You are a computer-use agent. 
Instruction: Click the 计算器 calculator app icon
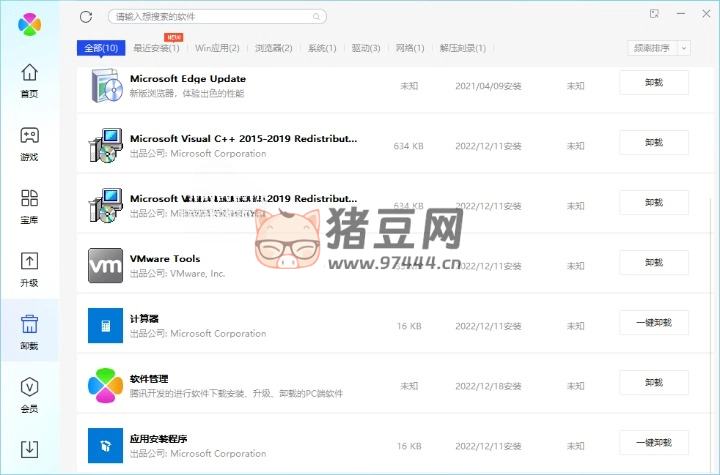click(x=106, y=326)
